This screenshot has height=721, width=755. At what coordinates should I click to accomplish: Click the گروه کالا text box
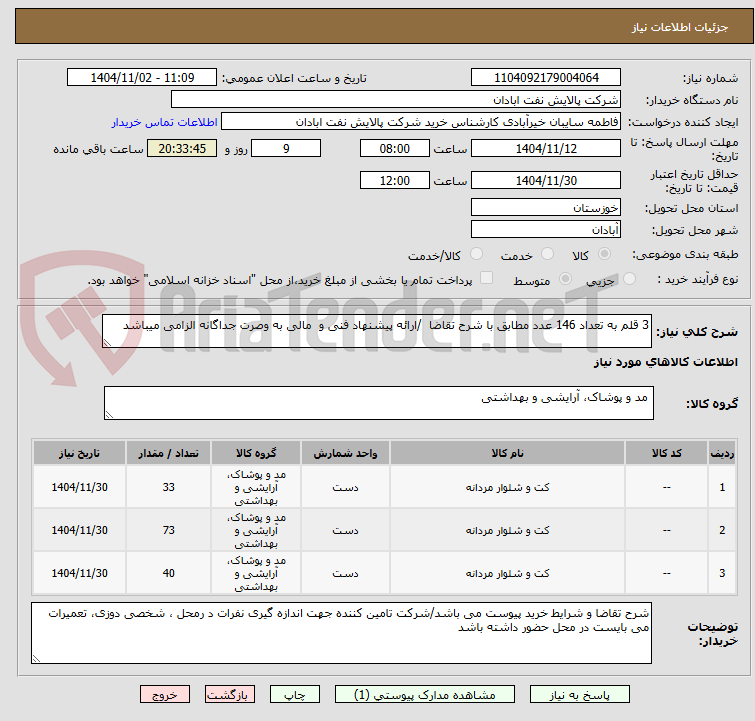point(379,403)
